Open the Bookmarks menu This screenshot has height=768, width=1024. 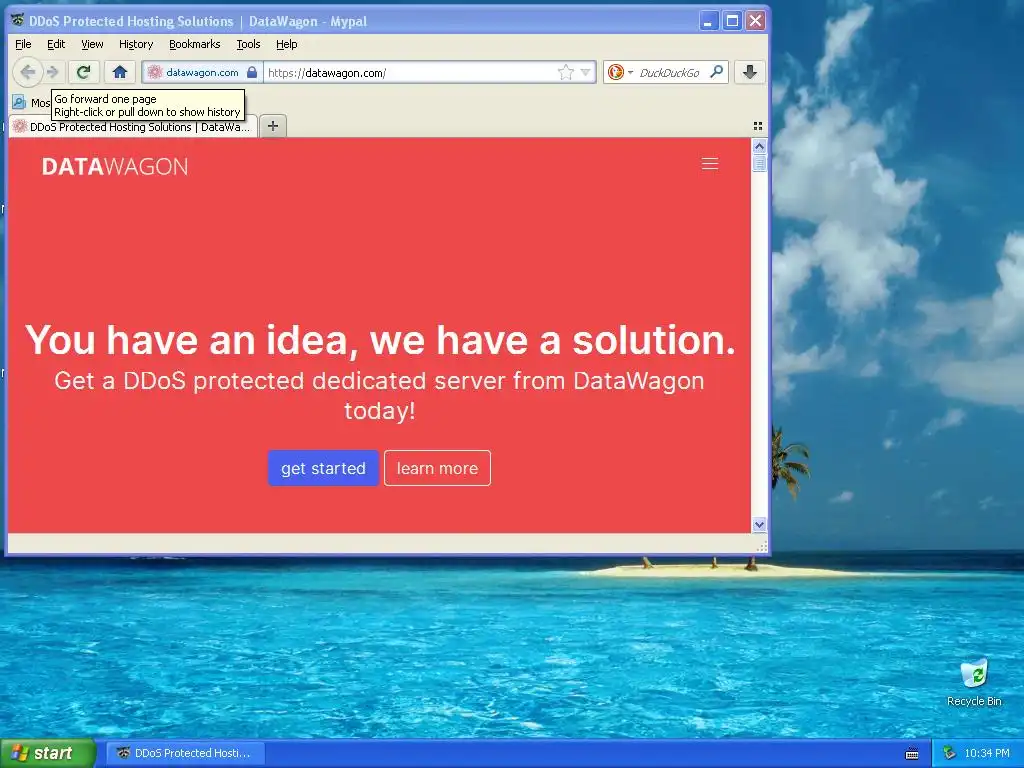(x=195, y=44)
